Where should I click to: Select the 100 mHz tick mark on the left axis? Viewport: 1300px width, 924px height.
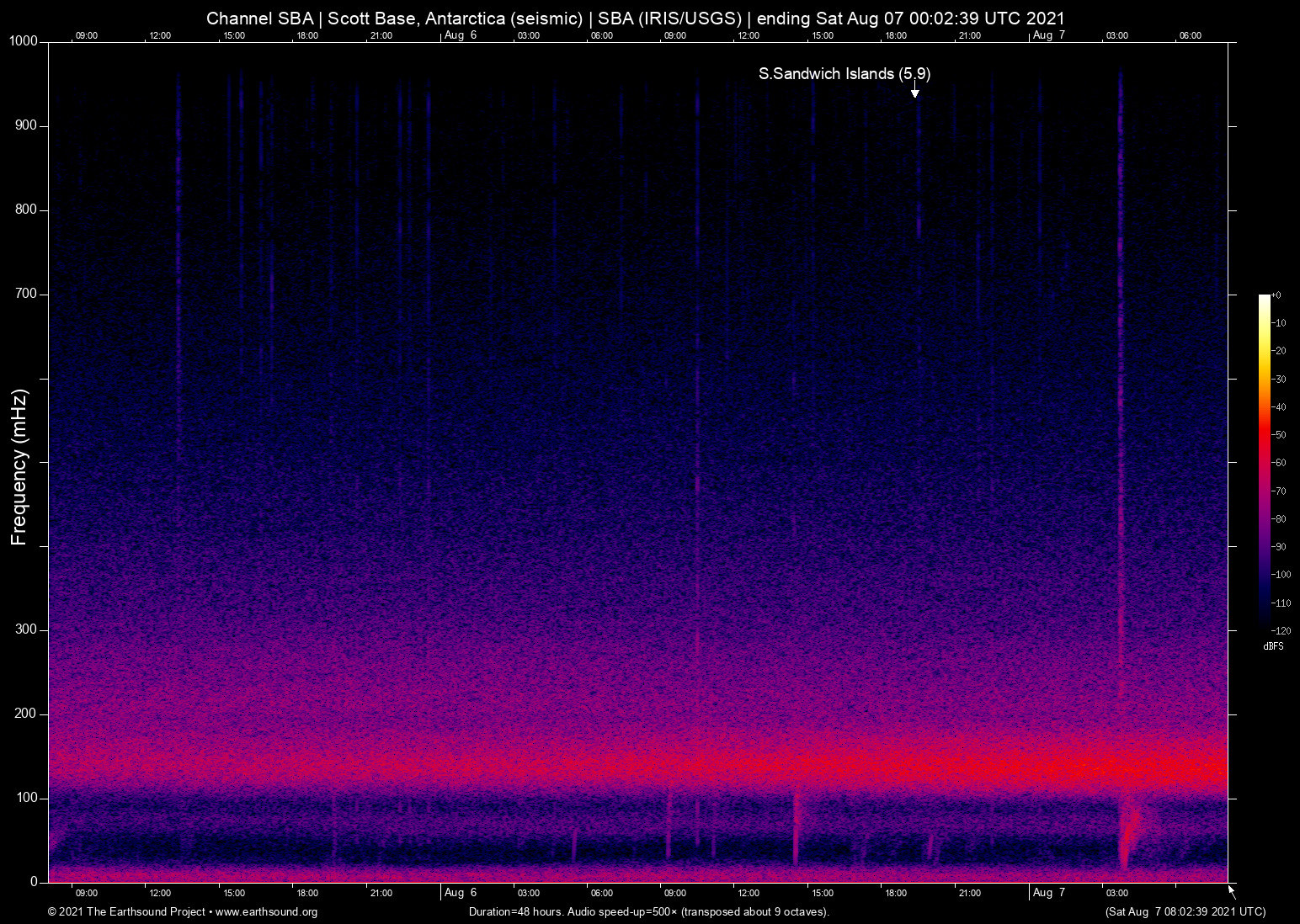[44, 797]
